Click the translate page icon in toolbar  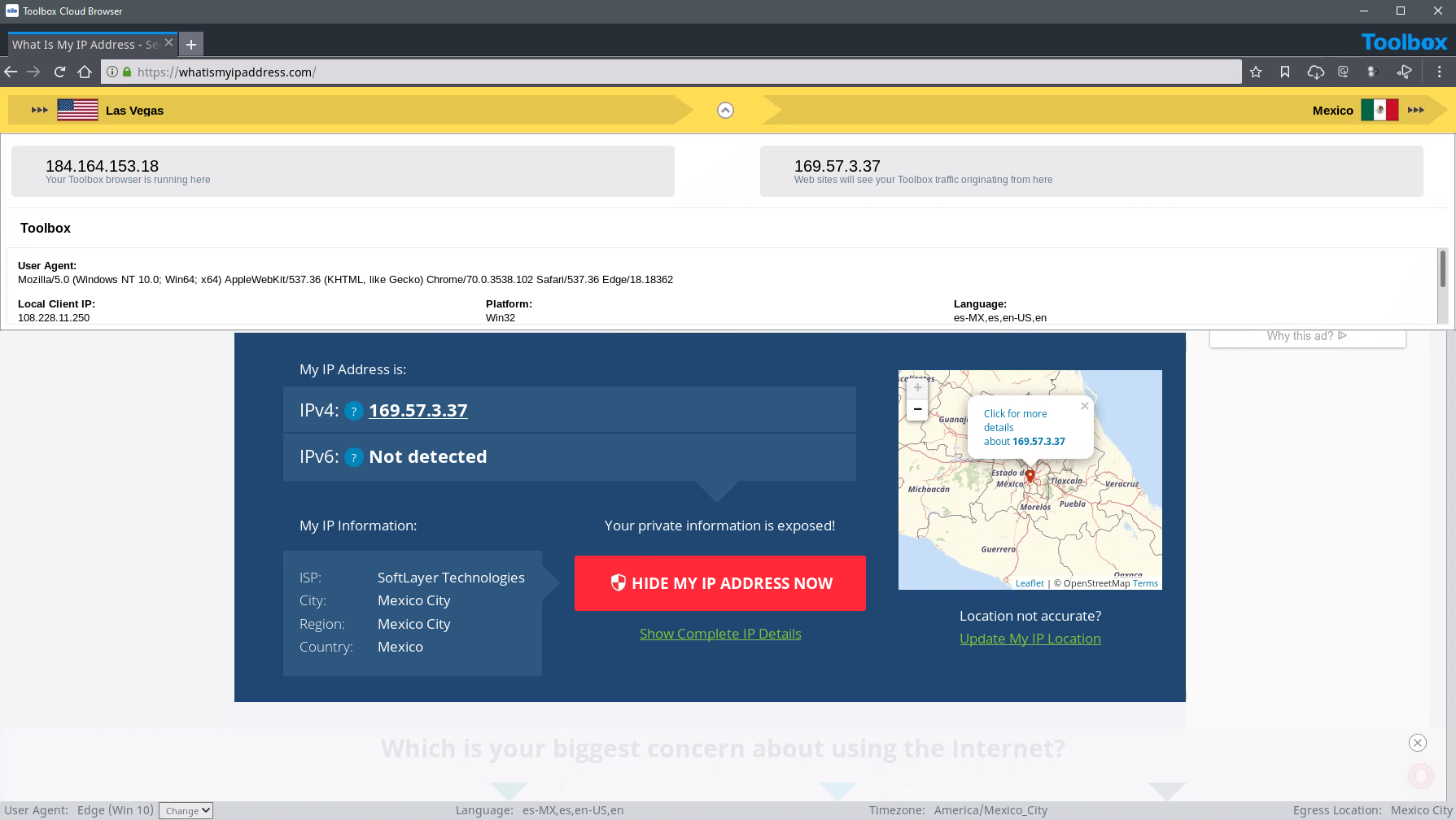click(x=1344, y=72)
